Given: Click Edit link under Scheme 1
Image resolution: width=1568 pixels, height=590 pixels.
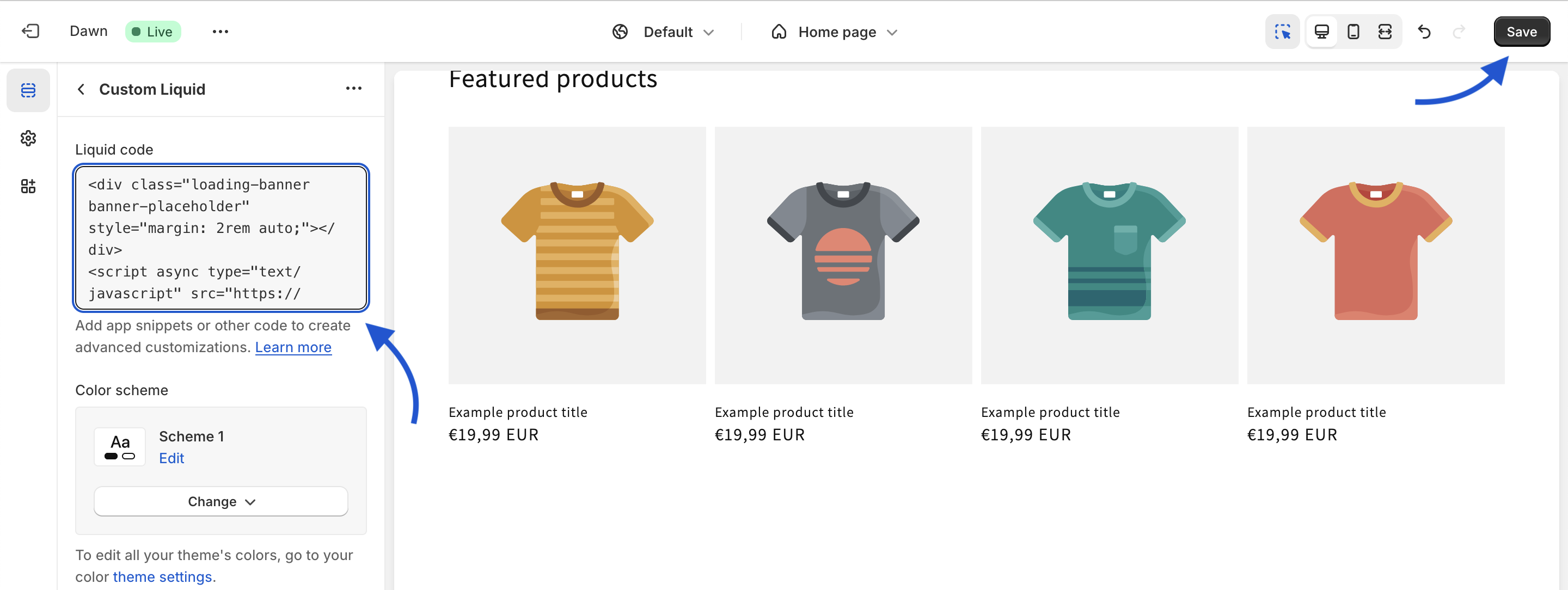Looking at the screenshot, I should tap(170, 458).
